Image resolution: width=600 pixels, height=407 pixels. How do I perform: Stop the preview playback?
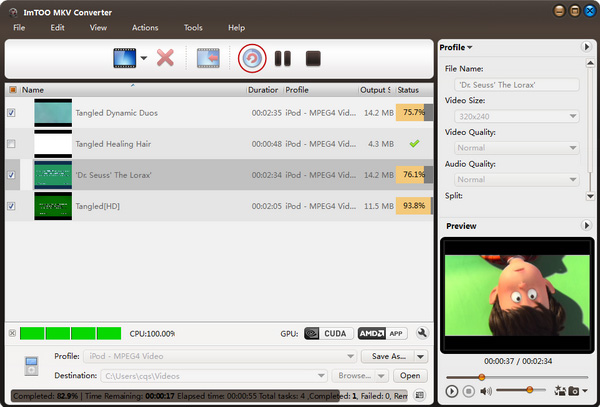468,391
